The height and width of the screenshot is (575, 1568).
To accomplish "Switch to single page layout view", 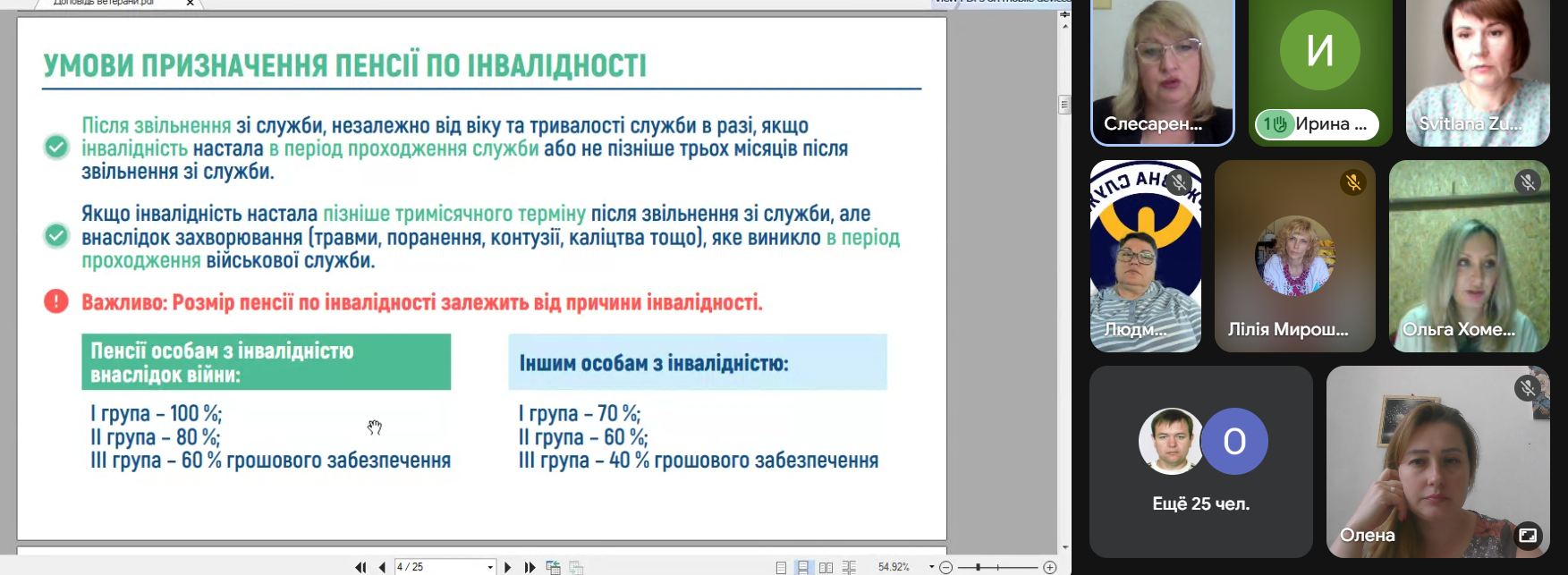I will point(781,567).
